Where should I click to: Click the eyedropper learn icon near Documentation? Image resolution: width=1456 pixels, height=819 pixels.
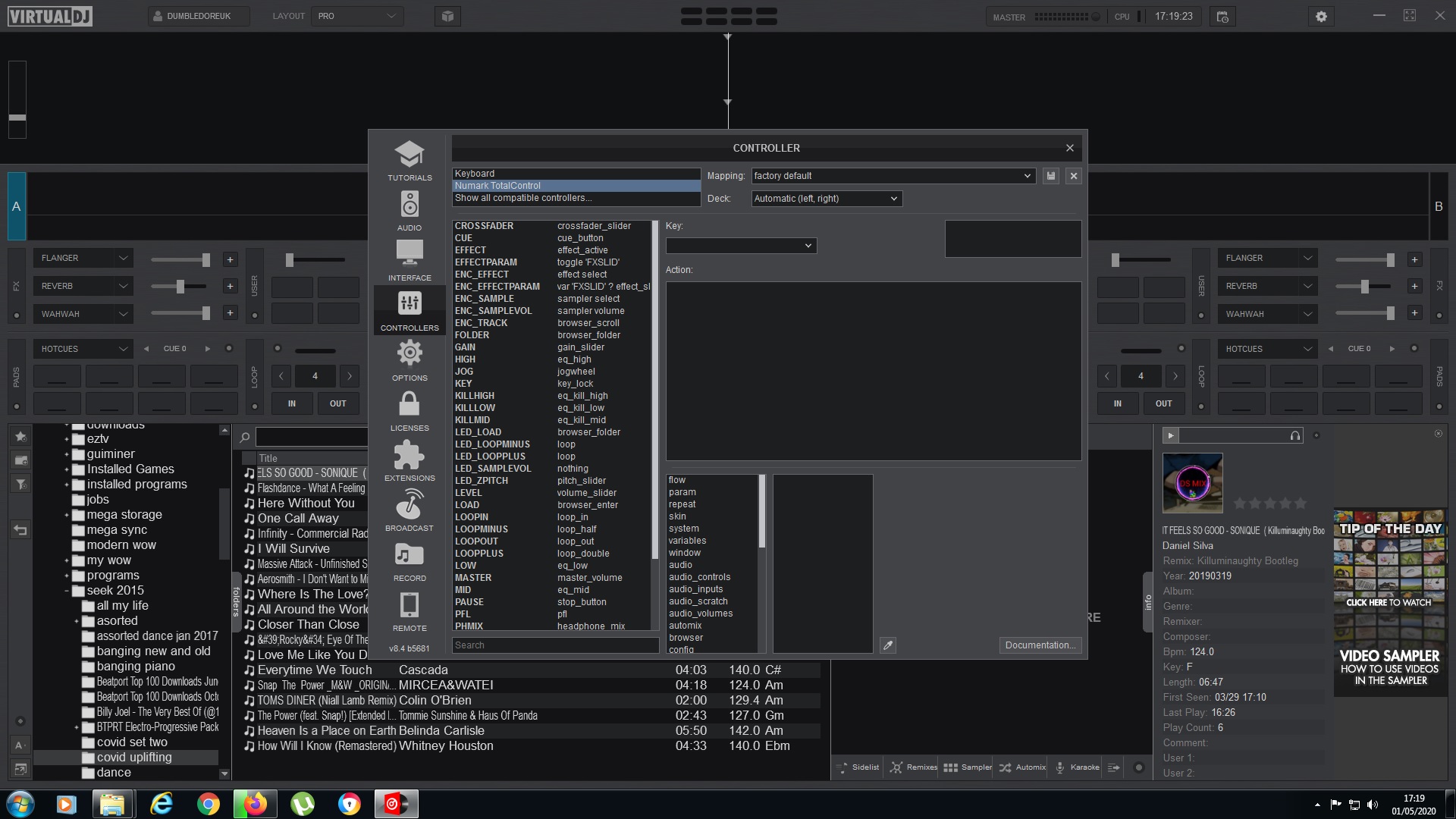pos(888,645)
